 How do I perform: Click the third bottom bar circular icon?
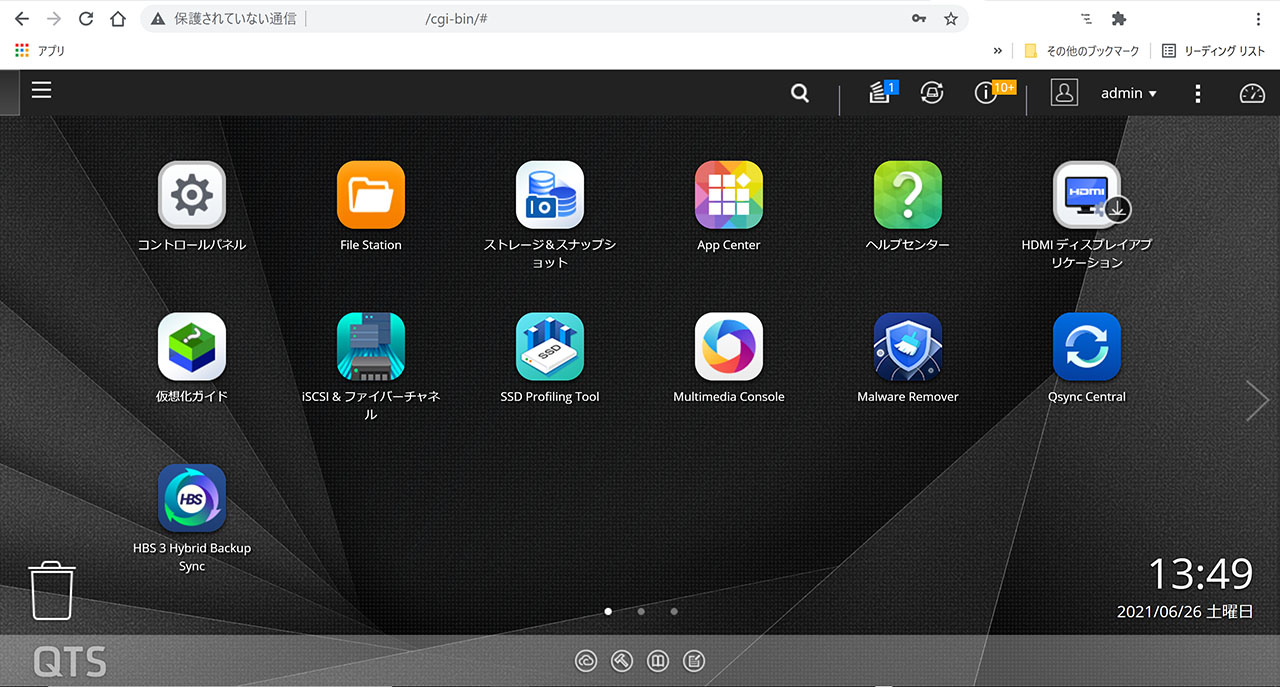click(658, 660)
